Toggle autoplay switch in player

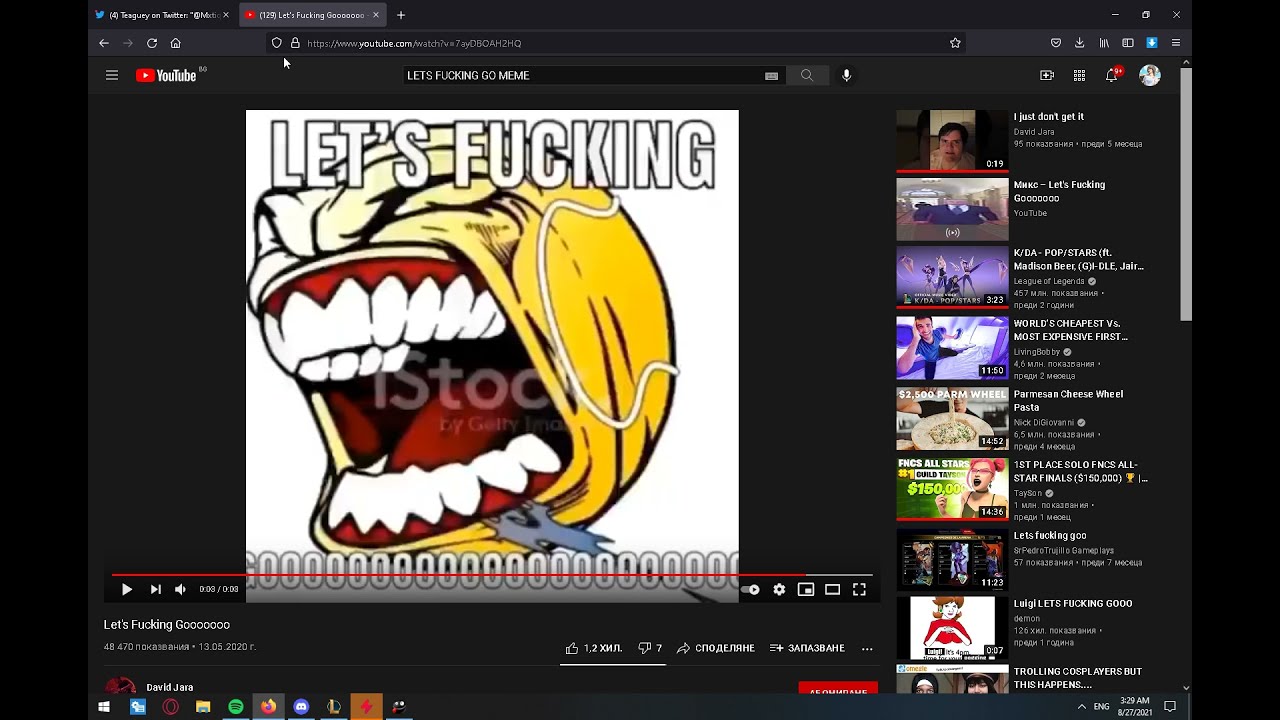pos(750,590)
